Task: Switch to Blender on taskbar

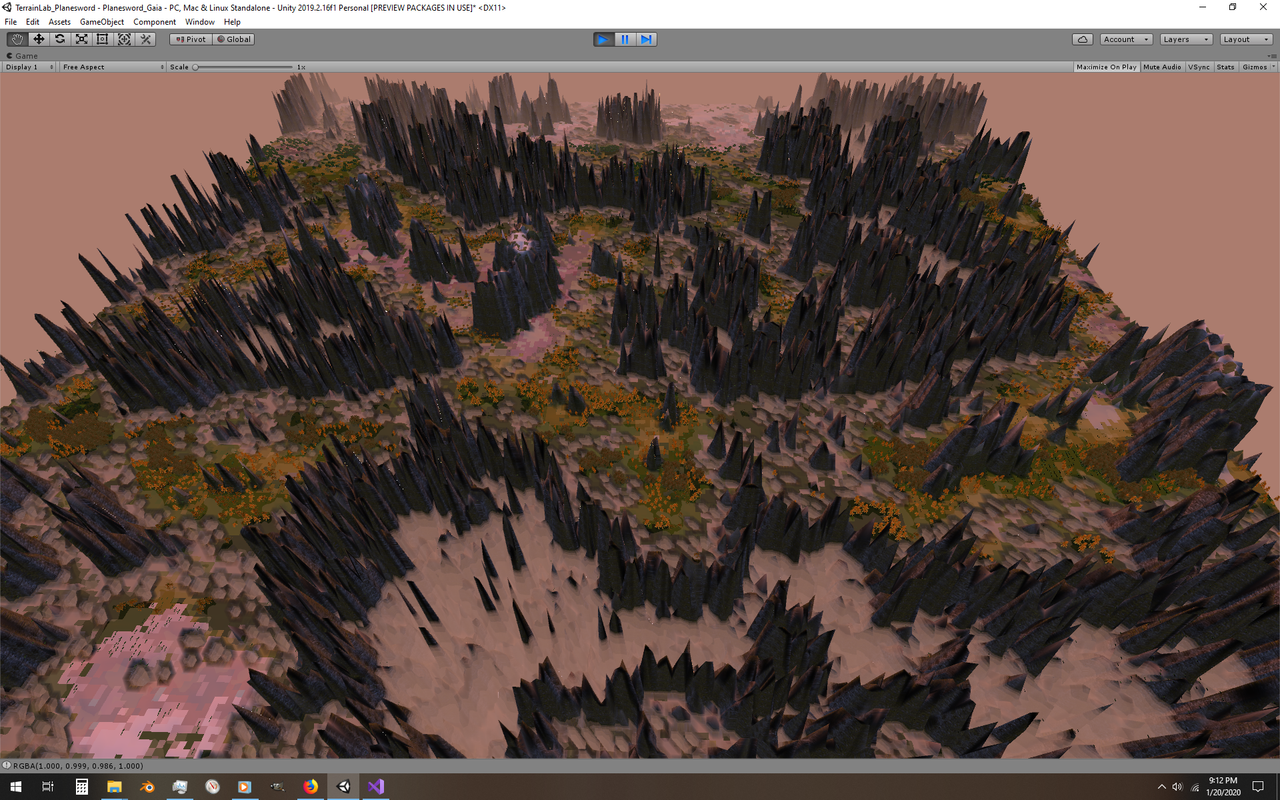Action: click(147, 787)
